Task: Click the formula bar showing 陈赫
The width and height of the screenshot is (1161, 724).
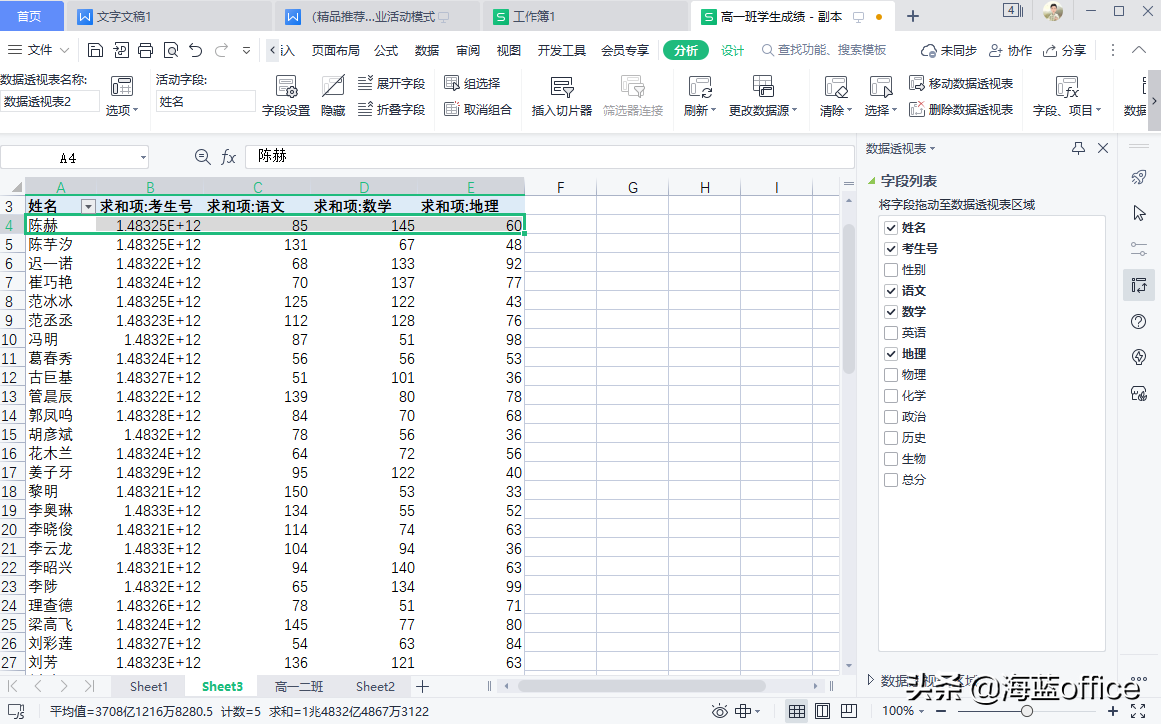Action: tap(549, 156)
